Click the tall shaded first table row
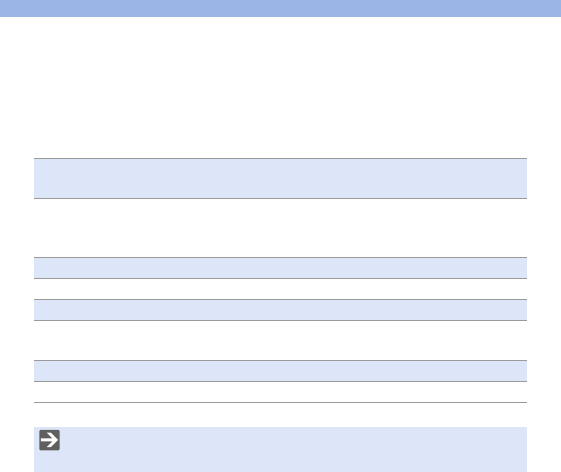The image size is (561, 472). point(280,178)
